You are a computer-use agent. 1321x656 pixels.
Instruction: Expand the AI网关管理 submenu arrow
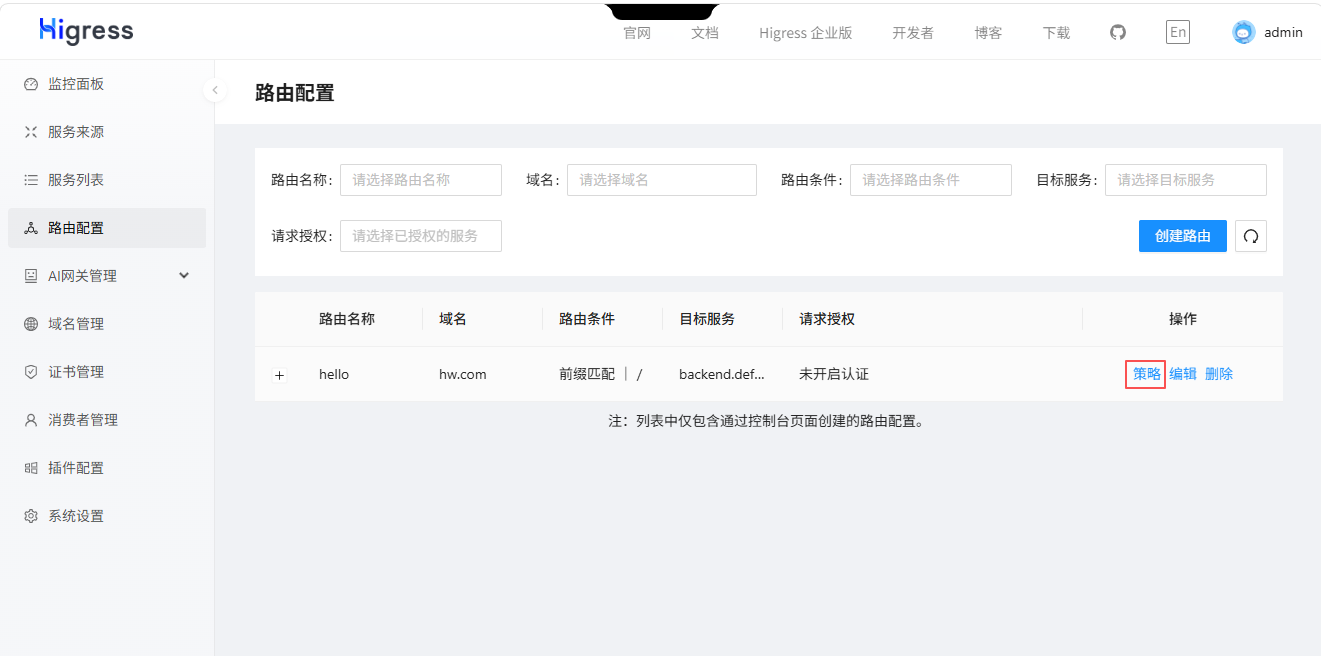pyautogui.click(x=184, y=275)
